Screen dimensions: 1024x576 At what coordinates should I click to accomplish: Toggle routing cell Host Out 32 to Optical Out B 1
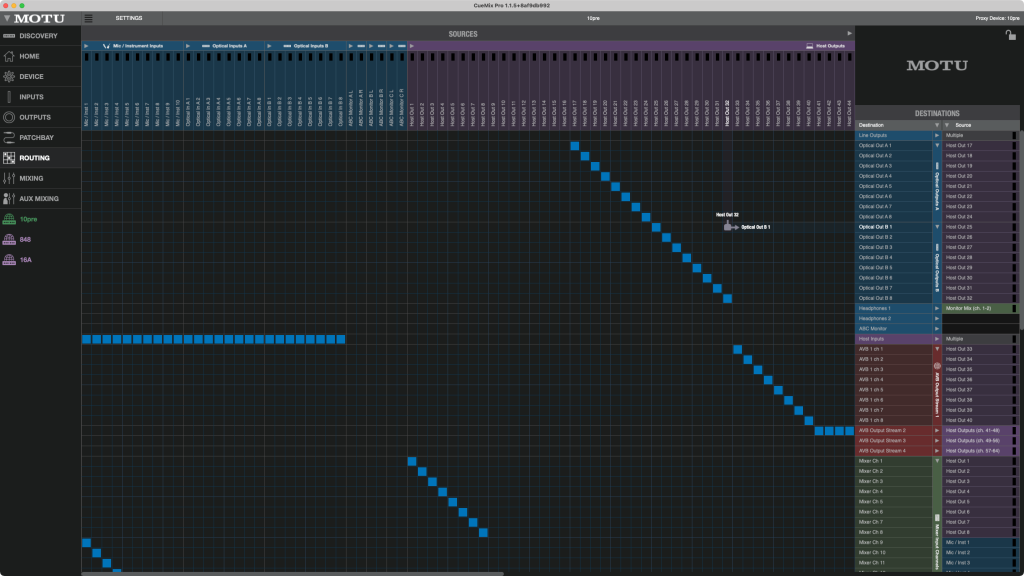tap(727, 227)
